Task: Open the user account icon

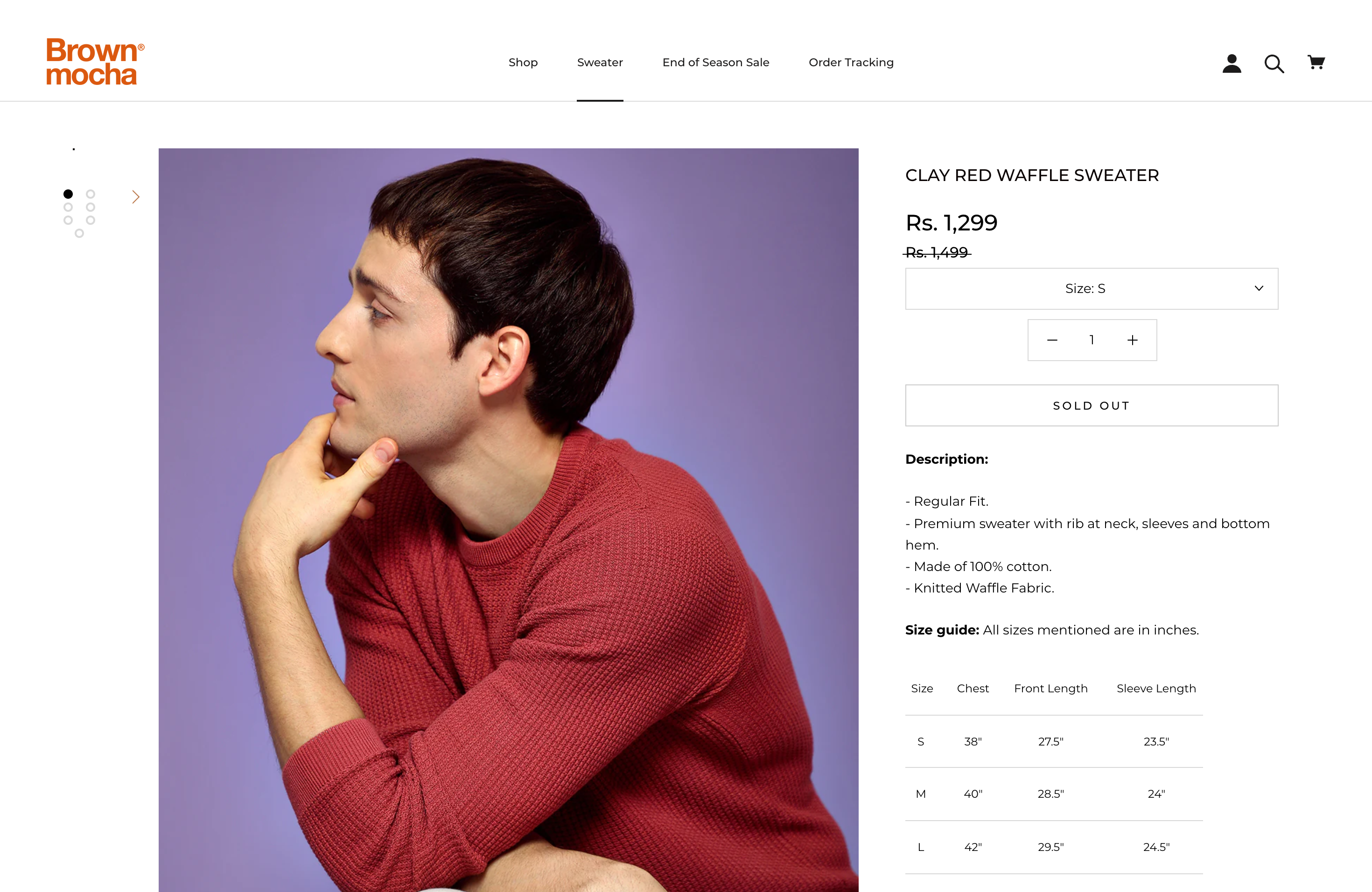Action: click(1232, 63)
